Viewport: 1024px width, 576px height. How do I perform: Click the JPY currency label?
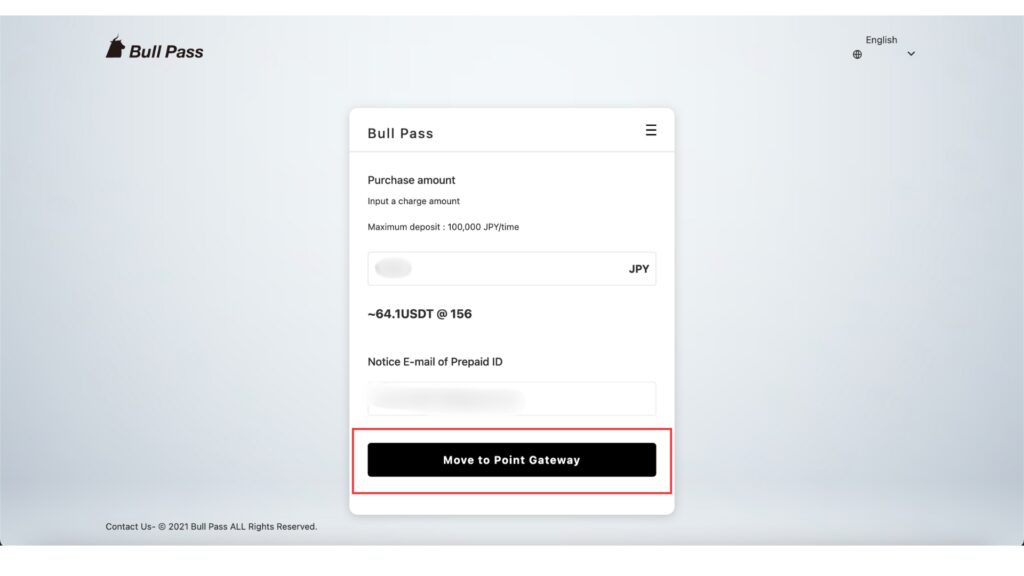click(x=639, y=269)
